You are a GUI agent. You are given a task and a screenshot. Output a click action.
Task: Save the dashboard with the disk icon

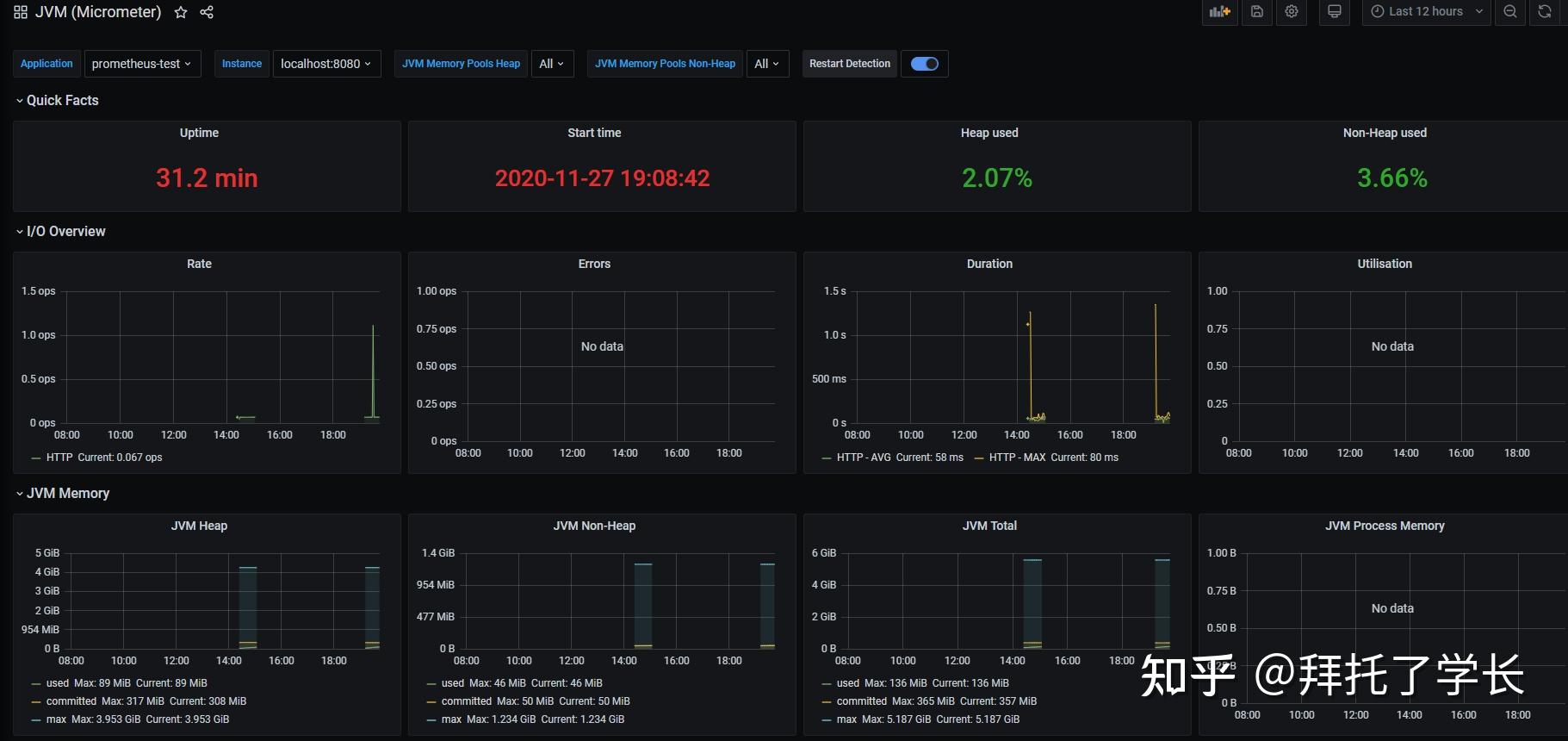tap(1257, 12)
